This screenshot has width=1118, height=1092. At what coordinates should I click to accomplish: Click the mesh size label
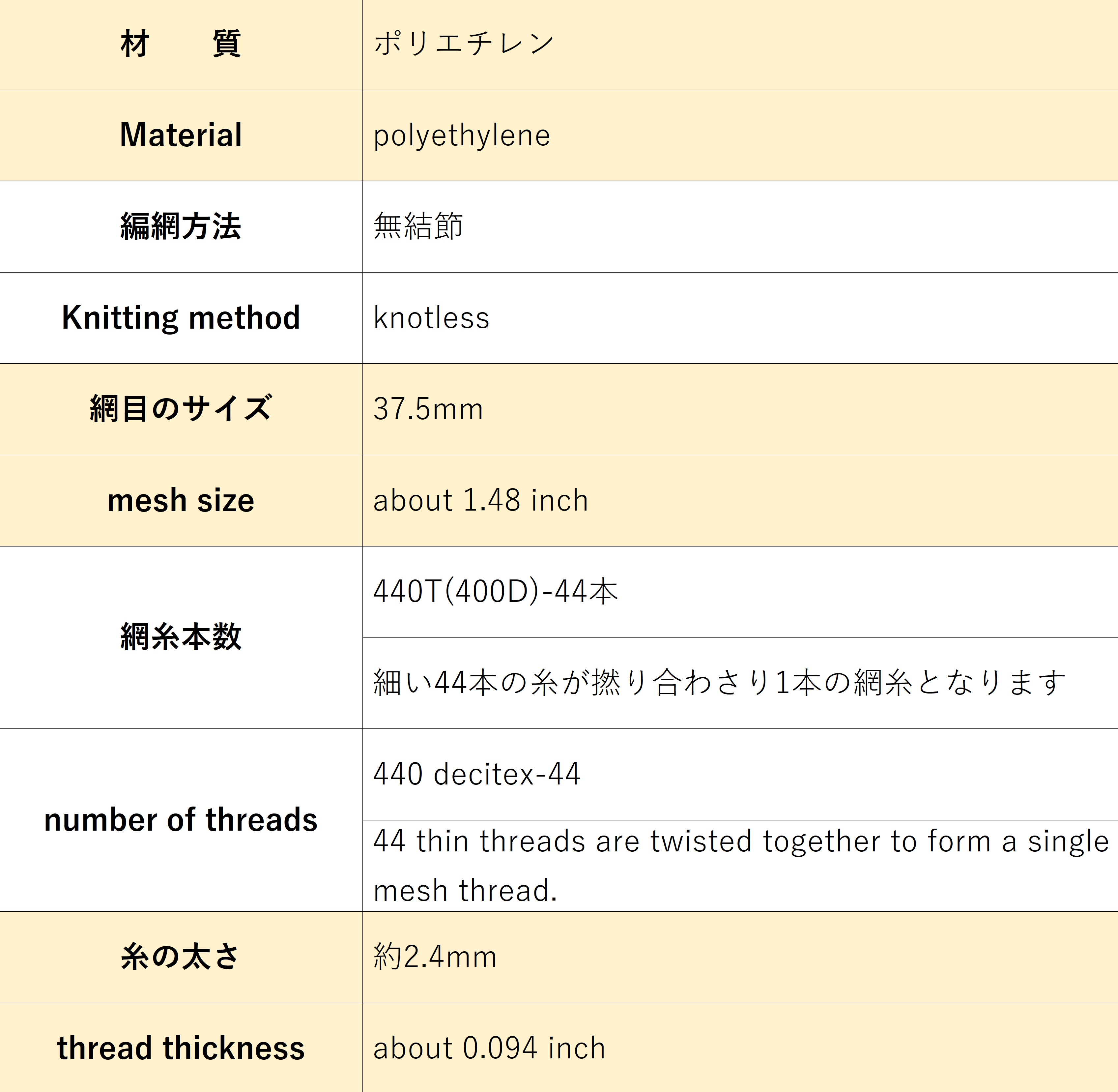tap(181, 501)
